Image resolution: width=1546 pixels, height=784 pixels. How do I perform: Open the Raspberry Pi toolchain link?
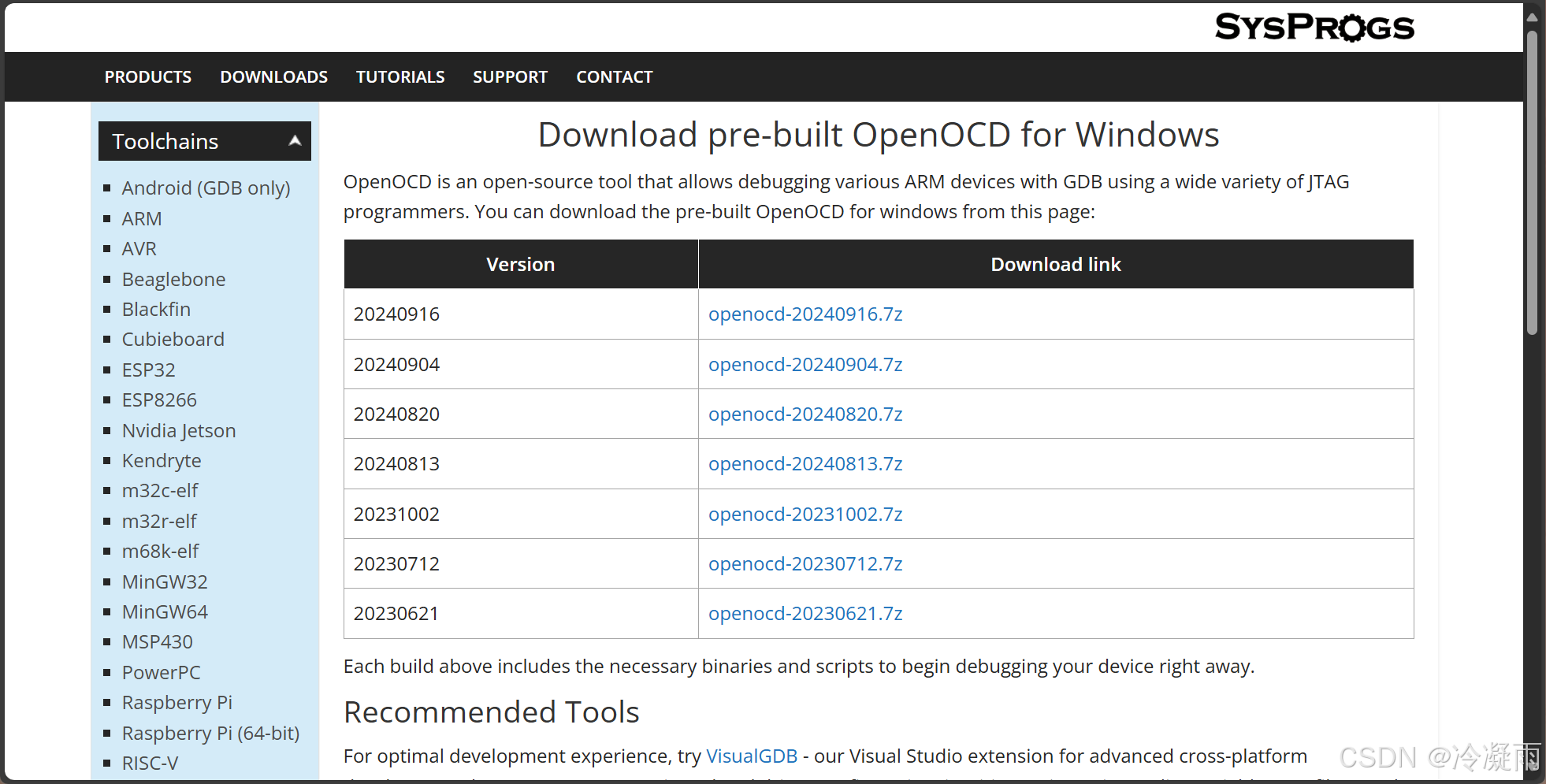pos(177,703)
